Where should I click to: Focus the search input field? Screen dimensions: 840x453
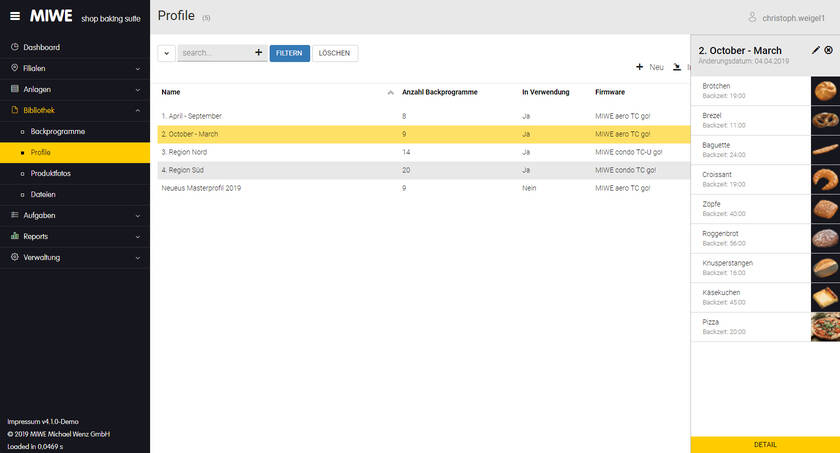point(214,53)
